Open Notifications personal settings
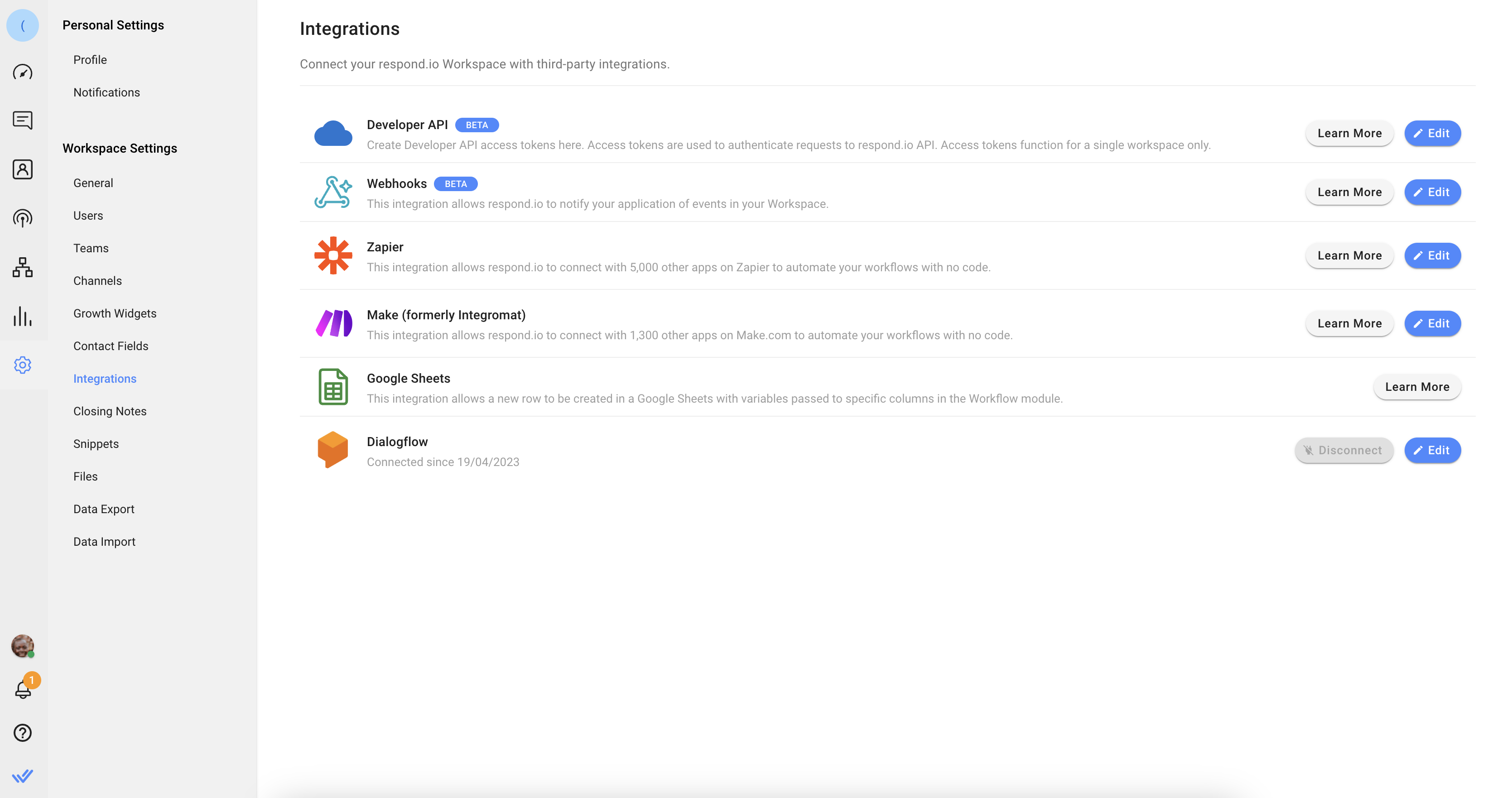 pos(106,92)
